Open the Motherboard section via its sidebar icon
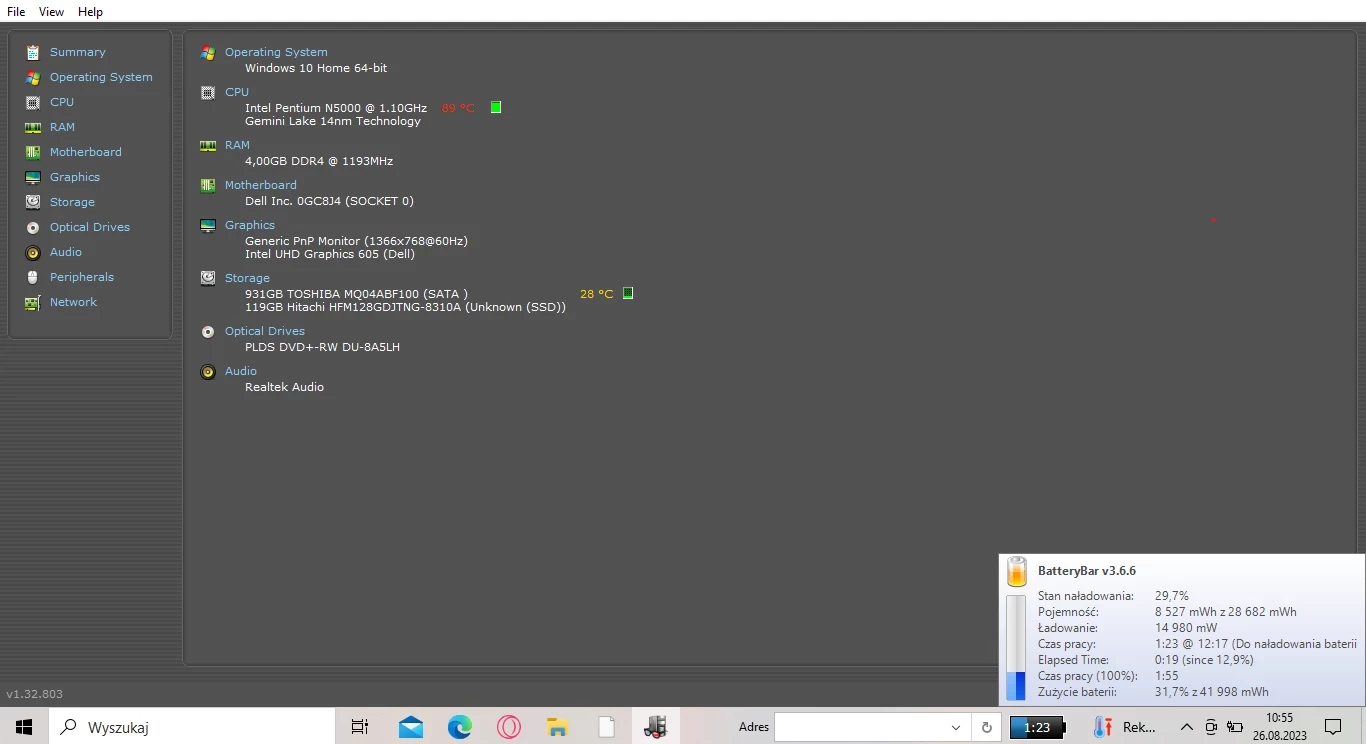1366x744 pixels. pos(33,152)
